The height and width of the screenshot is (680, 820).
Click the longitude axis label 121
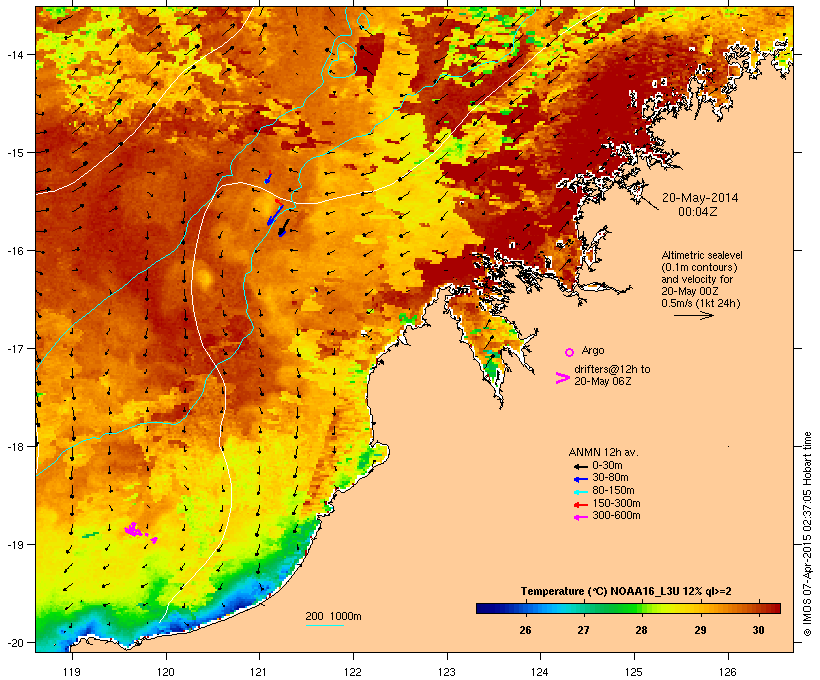(259, 672)
